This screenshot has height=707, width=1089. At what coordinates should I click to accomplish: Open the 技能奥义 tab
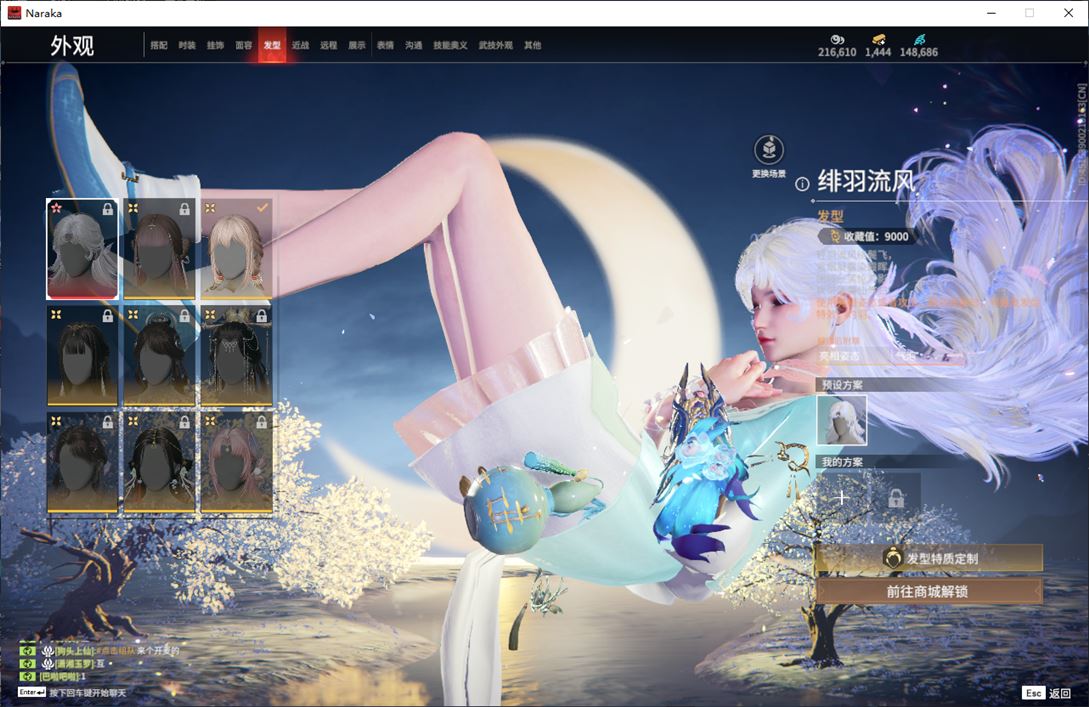[450, 45]
